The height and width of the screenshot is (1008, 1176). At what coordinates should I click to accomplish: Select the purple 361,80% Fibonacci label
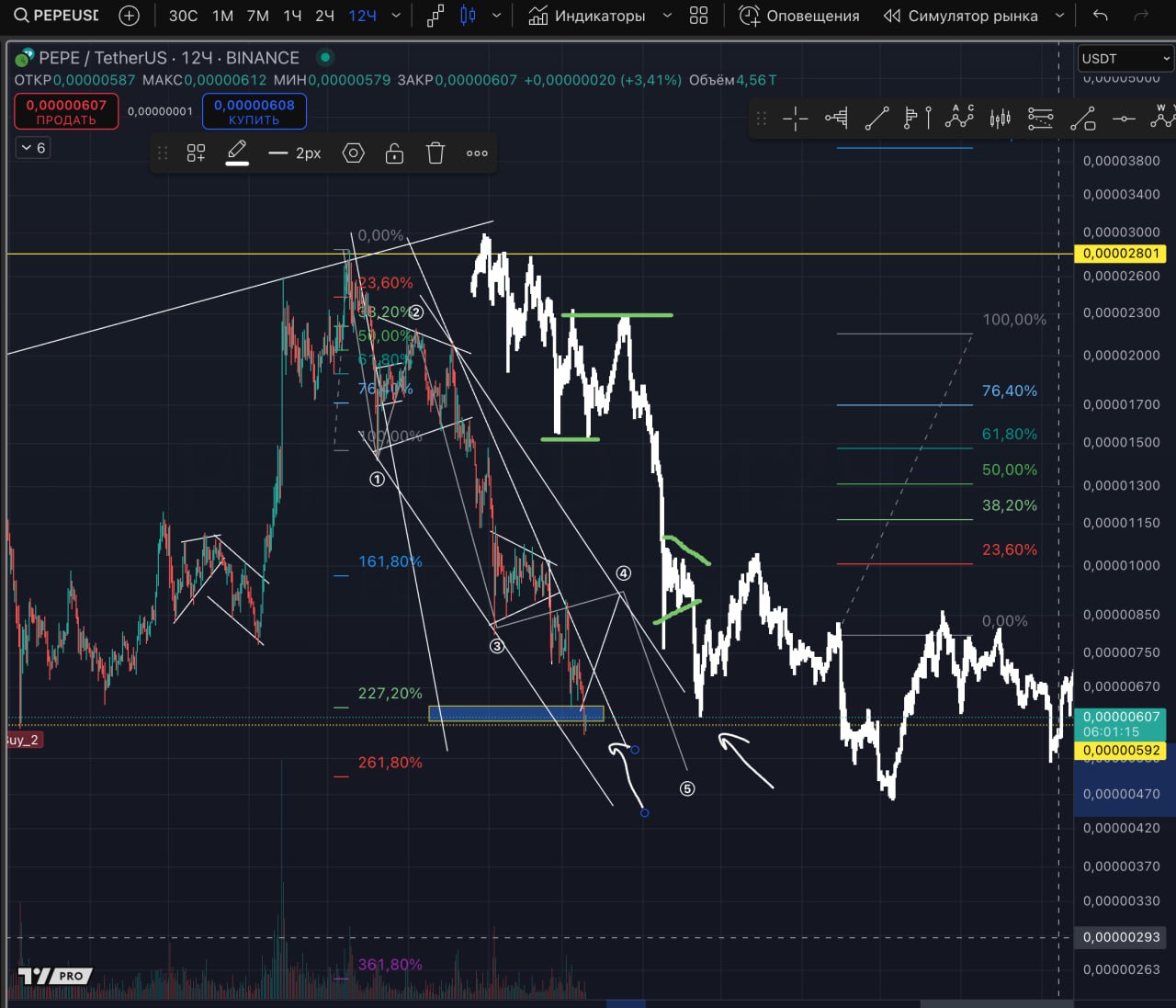point(390,965)
